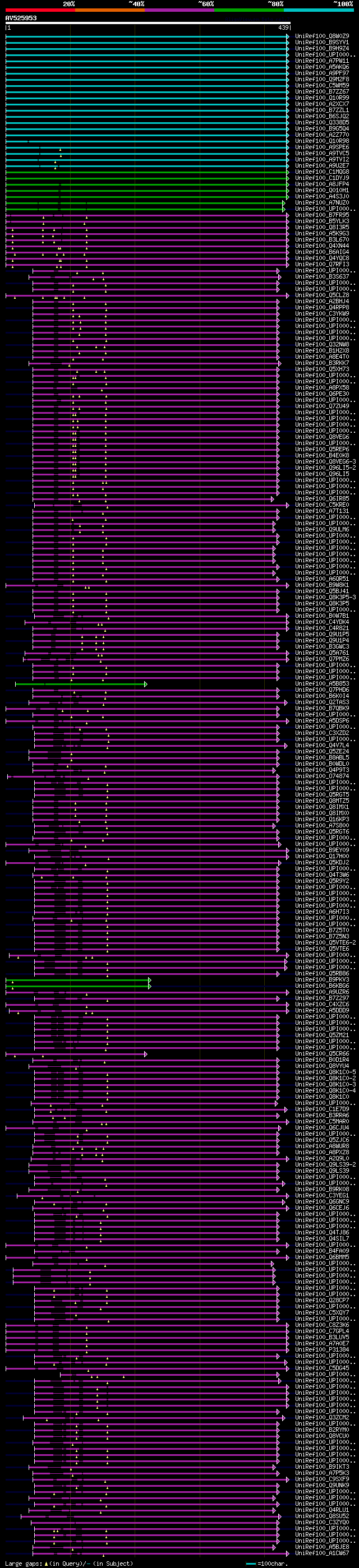
Task: Select the UniRef100_B6SJQ2 label
Action: coord(323,116)
